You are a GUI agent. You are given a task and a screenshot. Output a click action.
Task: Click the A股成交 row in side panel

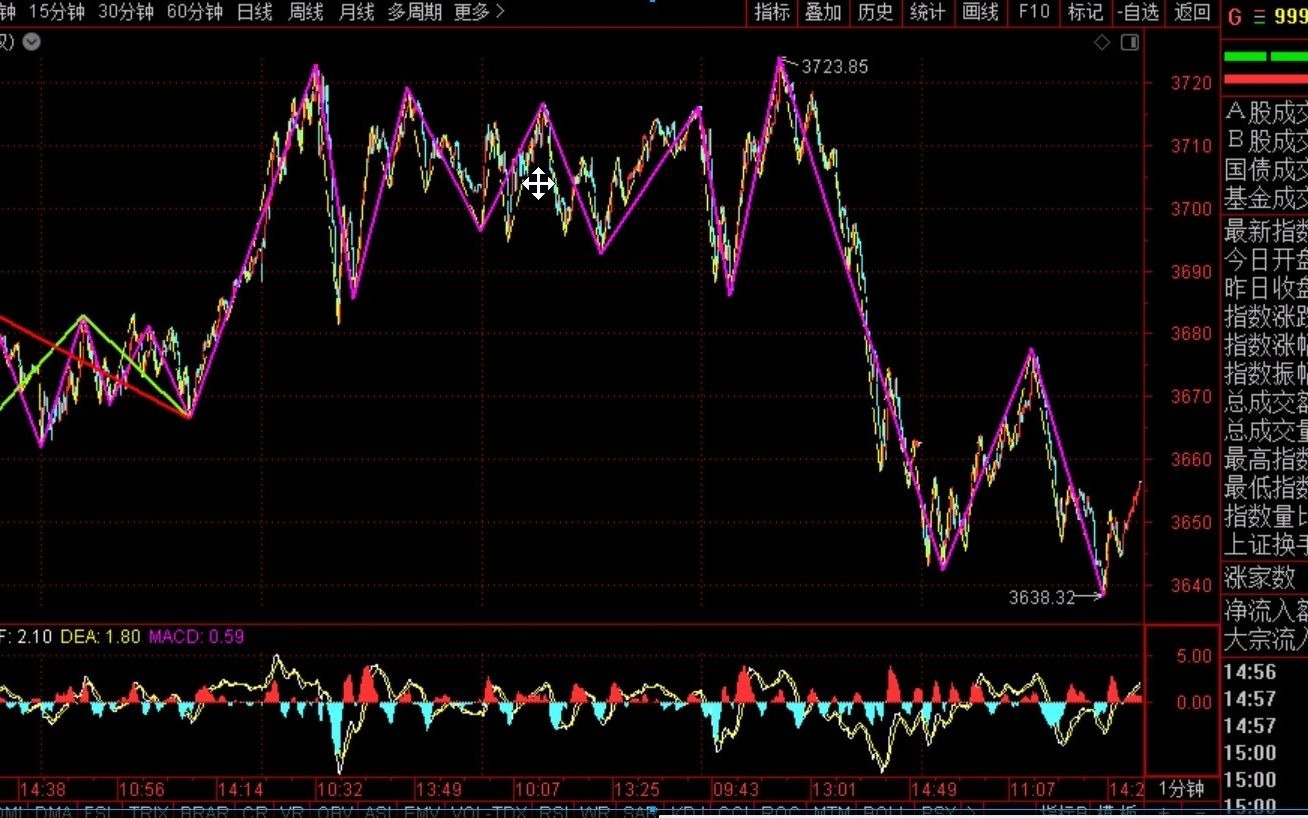1266,112
